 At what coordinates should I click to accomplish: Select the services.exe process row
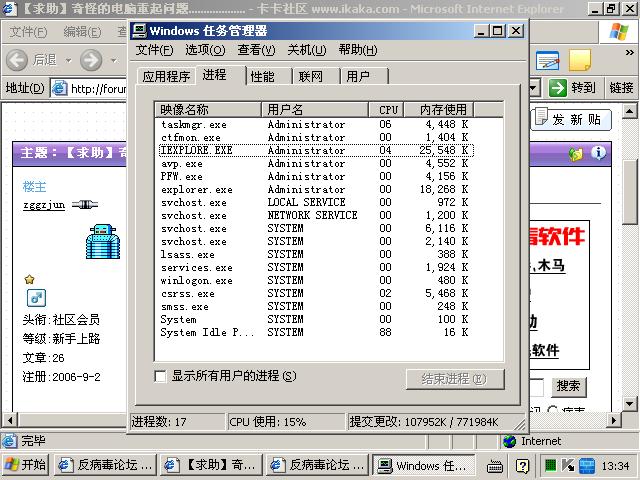pos(316,267)
